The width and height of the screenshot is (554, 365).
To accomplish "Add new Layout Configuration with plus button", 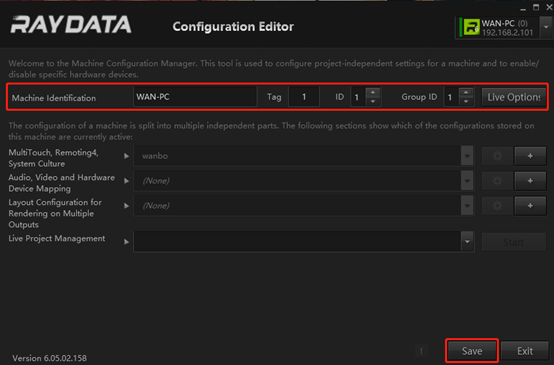I will [530, 206].
